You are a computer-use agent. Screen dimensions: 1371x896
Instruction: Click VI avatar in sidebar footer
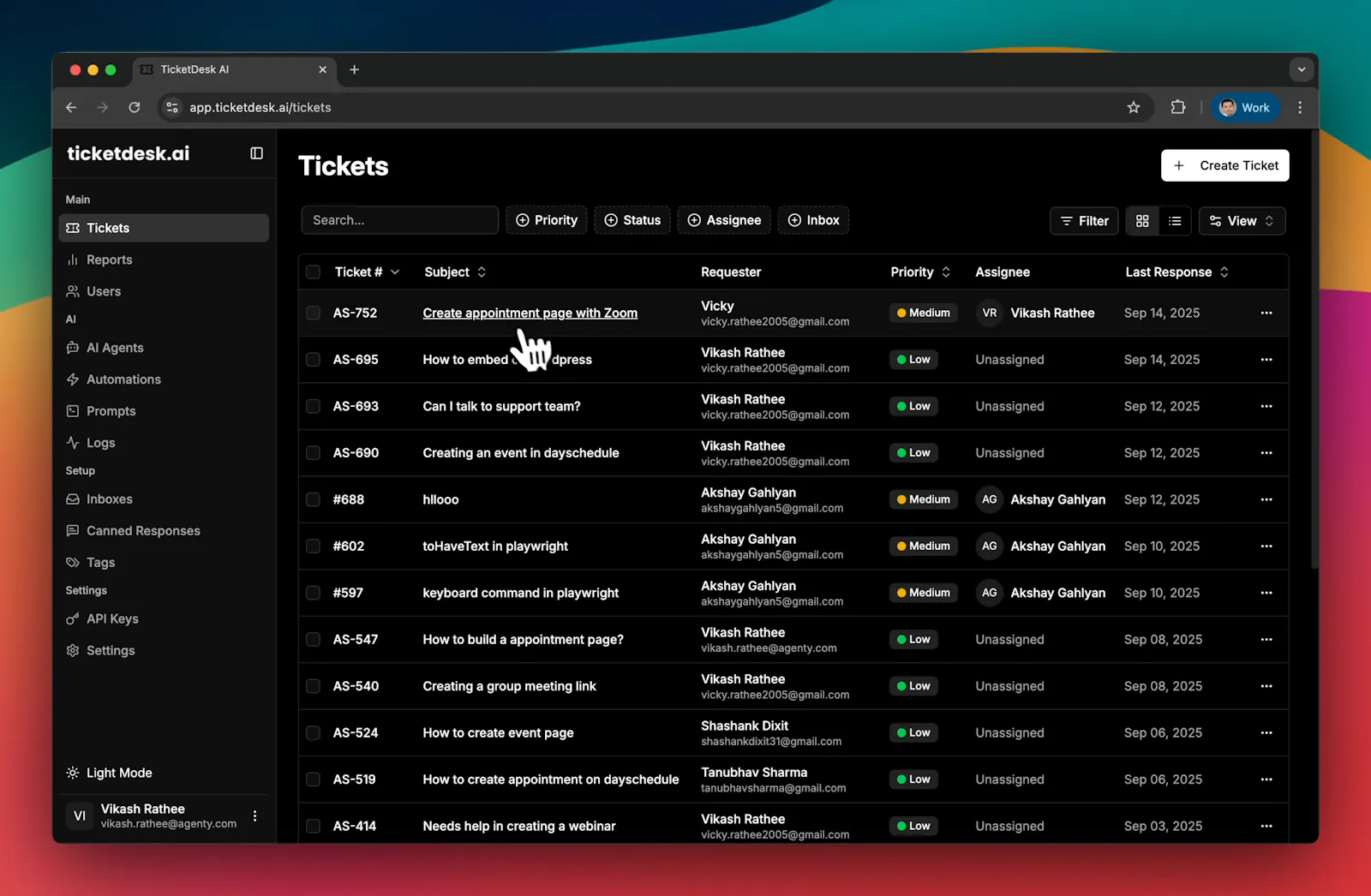80,816
